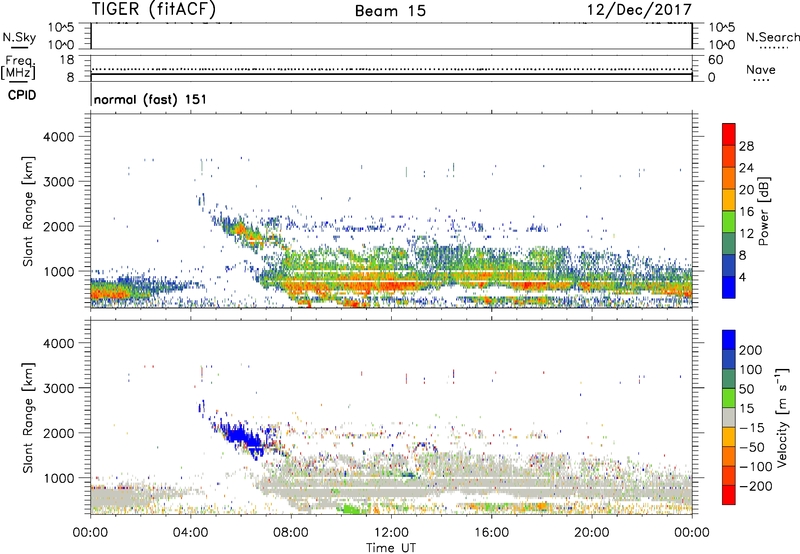Image resolution: width=800 pixels, height=554 pixels.
Task: Click '200' on the velocity colorbar
Action: 751,350
